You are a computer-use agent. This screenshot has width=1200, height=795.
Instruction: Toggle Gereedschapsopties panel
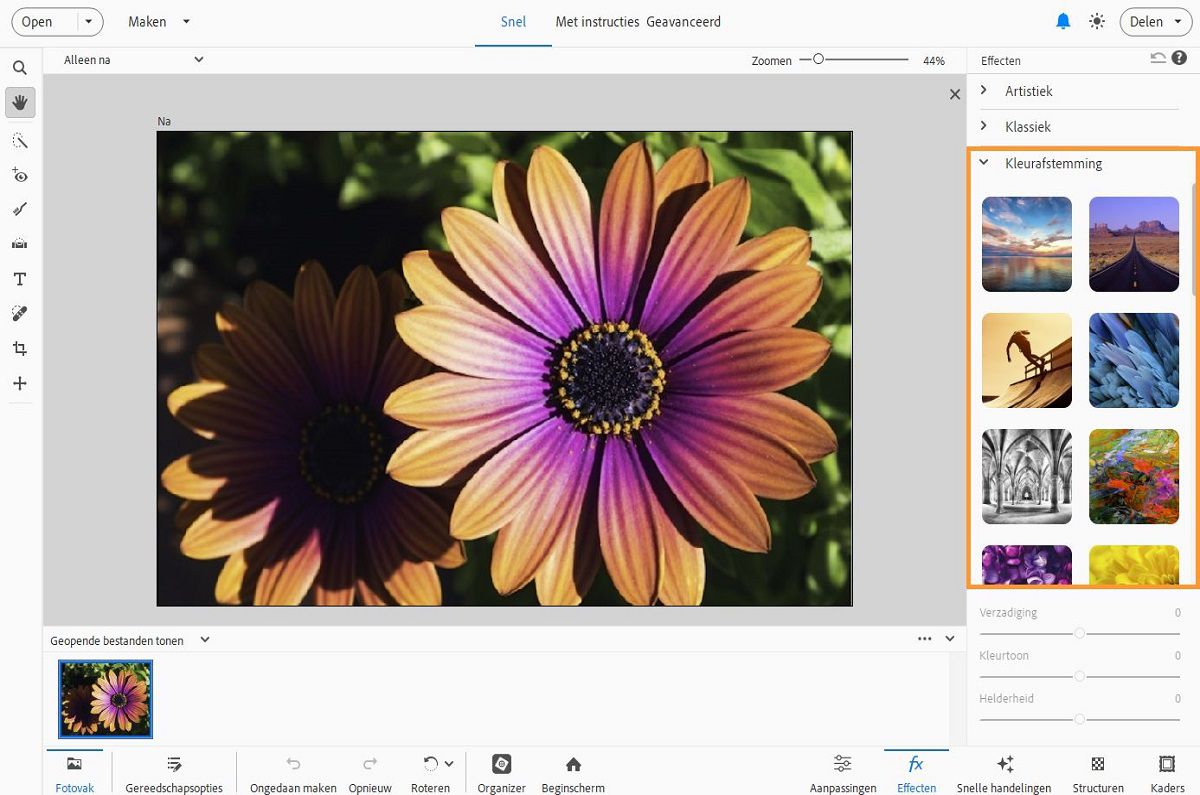174,772
